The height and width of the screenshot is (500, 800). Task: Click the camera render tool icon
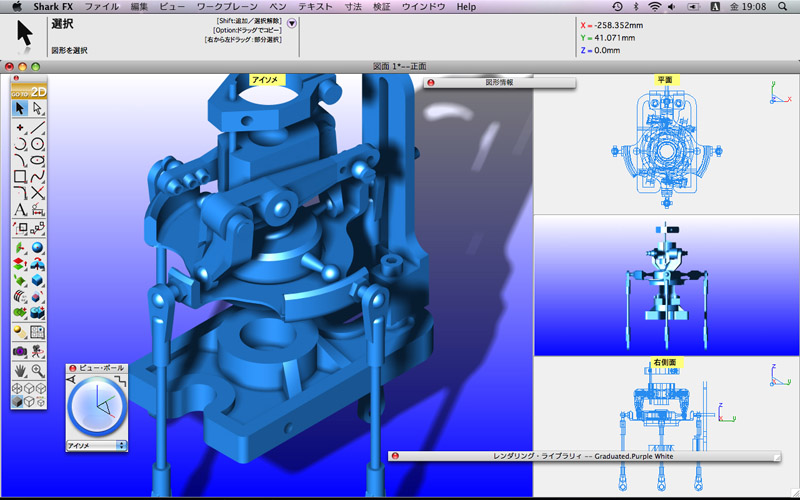(20, 351)
